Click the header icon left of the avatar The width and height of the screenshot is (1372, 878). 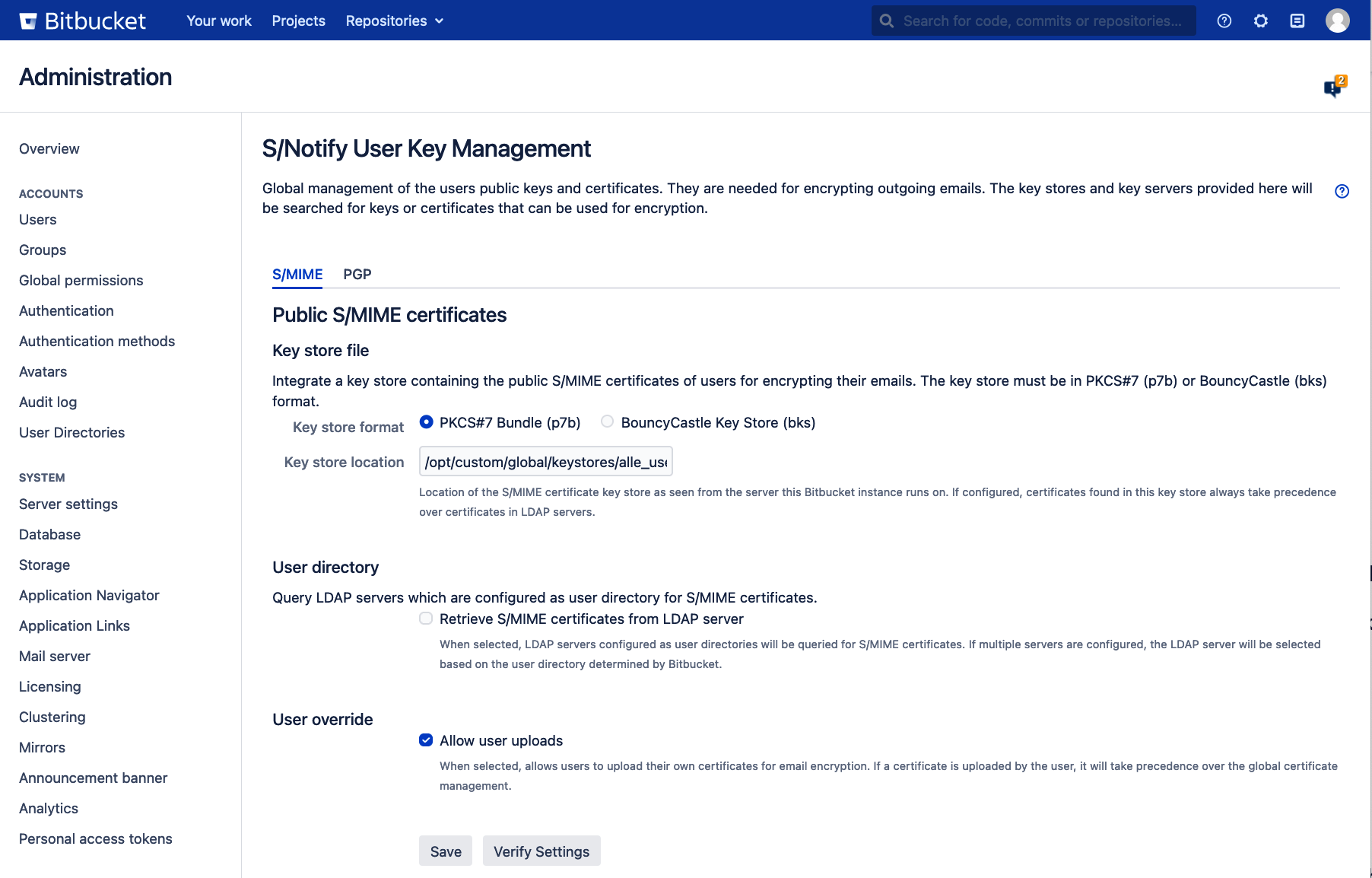pos(1297,21)
